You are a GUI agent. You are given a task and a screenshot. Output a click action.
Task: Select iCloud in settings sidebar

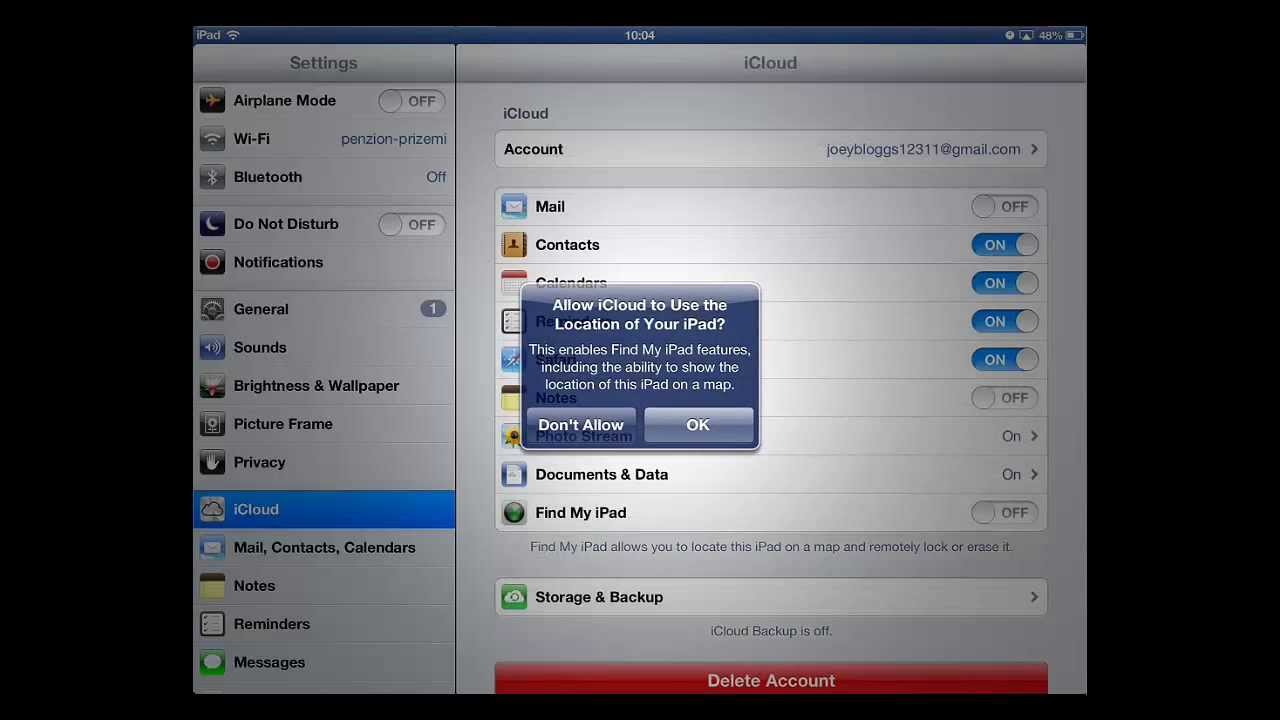point(324,509)
